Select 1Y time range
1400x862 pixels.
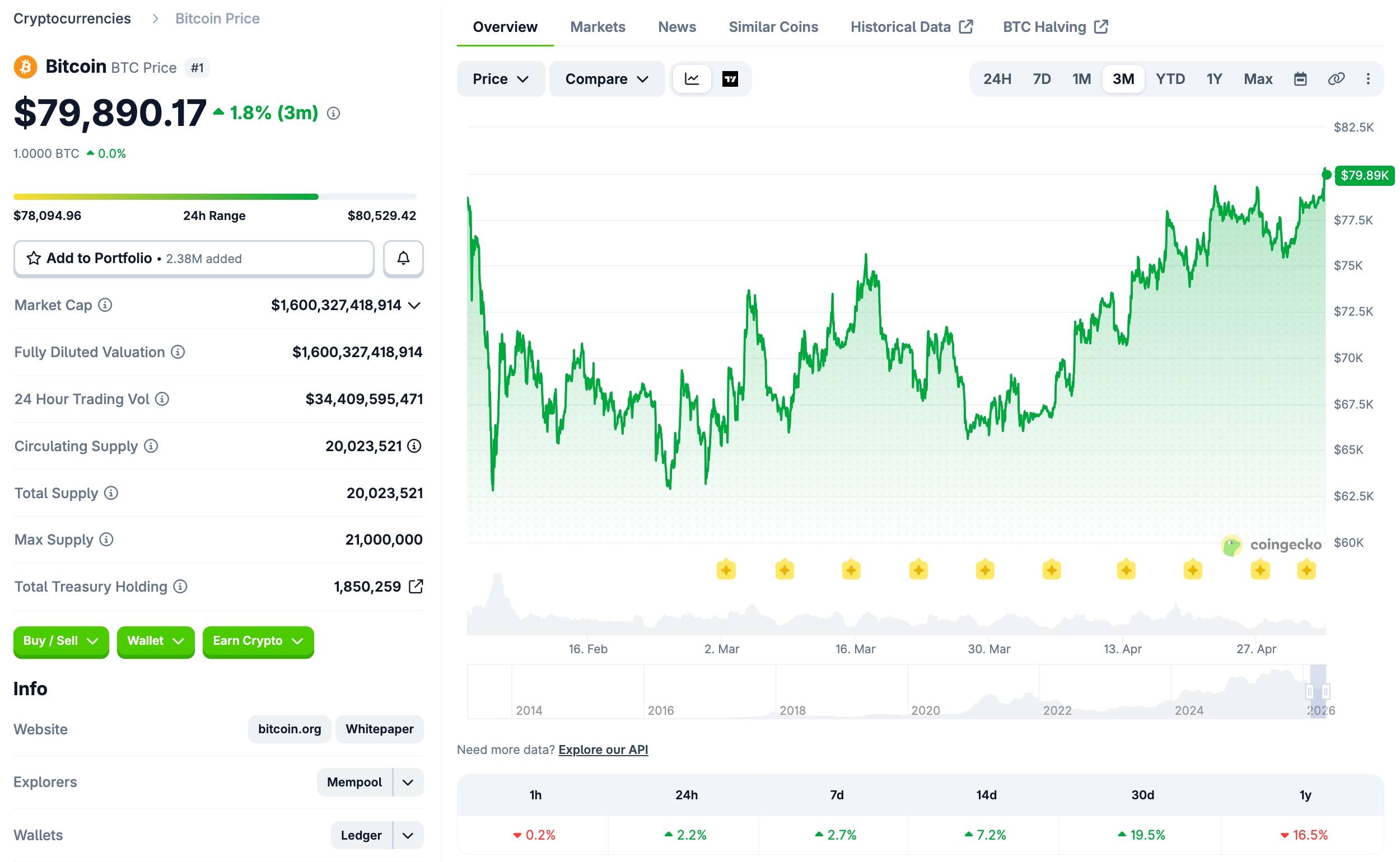1214,79
